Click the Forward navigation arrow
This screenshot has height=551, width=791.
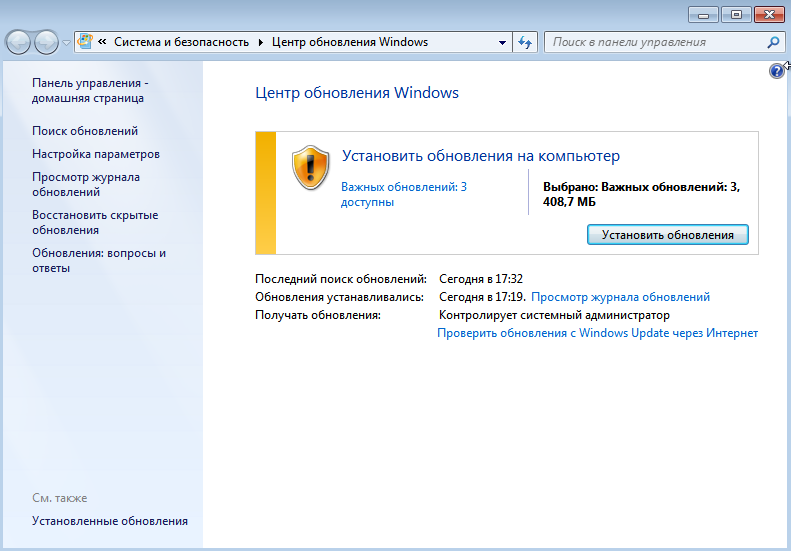(46, 42)
